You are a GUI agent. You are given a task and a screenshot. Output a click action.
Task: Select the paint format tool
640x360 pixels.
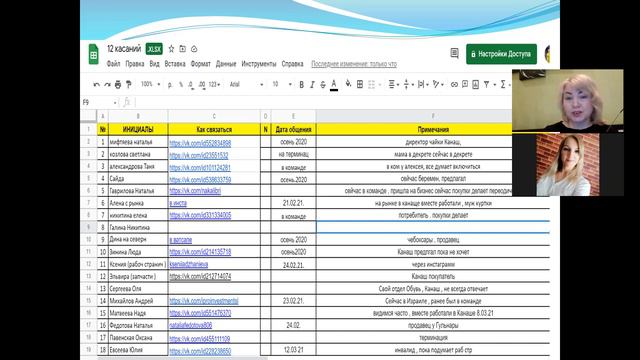click(x=129, y=84)
